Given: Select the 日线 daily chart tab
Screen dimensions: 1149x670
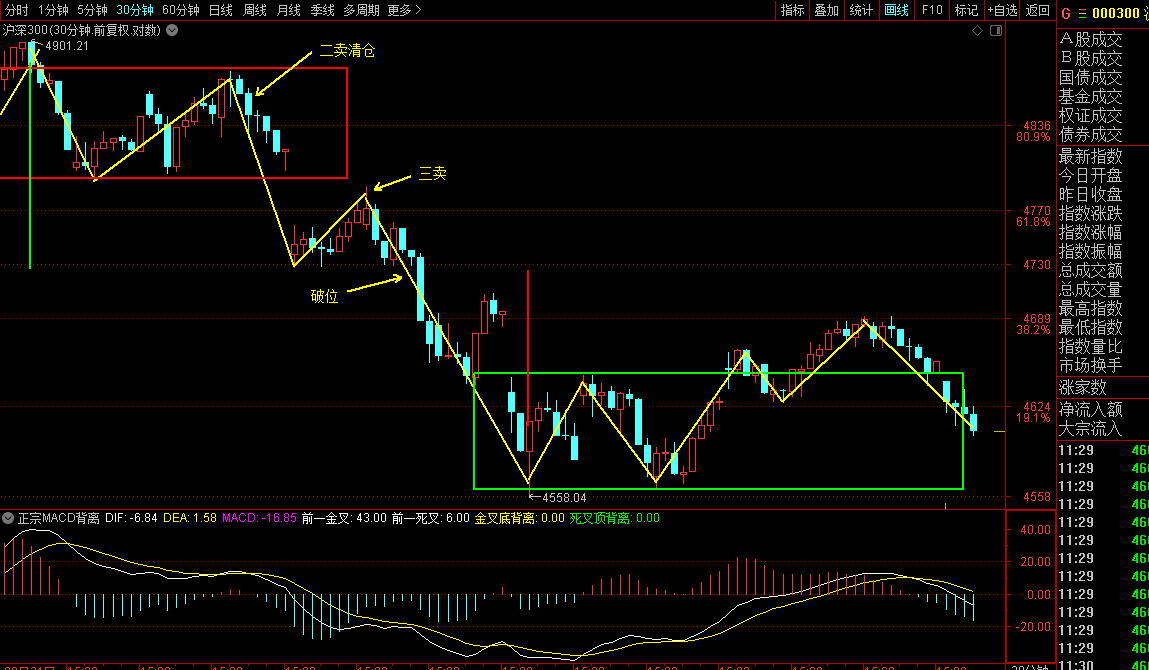Looking at the screenshot, I should [x=220, y=10].
